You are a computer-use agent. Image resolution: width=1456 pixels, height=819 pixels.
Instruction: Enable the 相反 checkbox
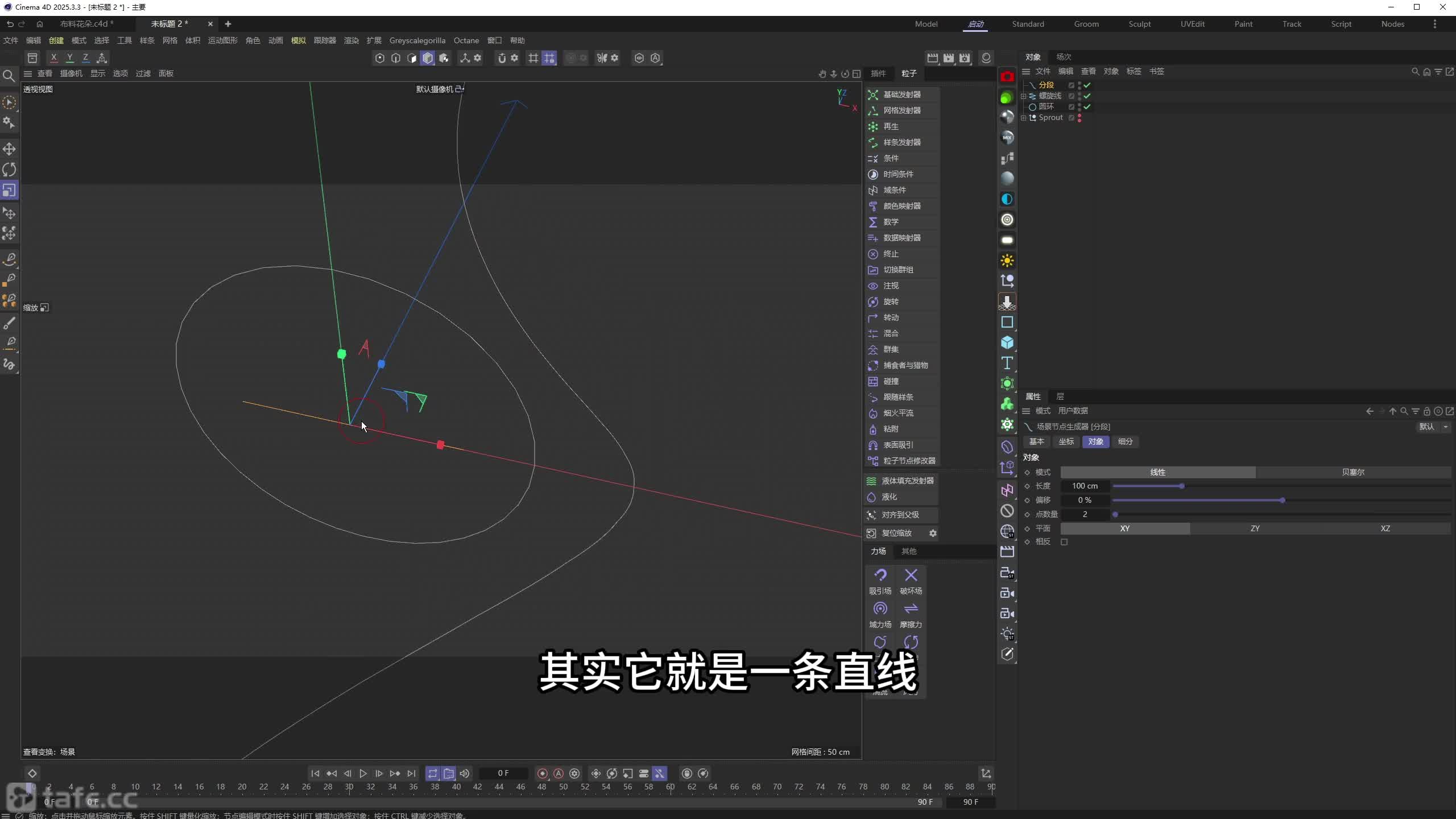pos(1064,542)
